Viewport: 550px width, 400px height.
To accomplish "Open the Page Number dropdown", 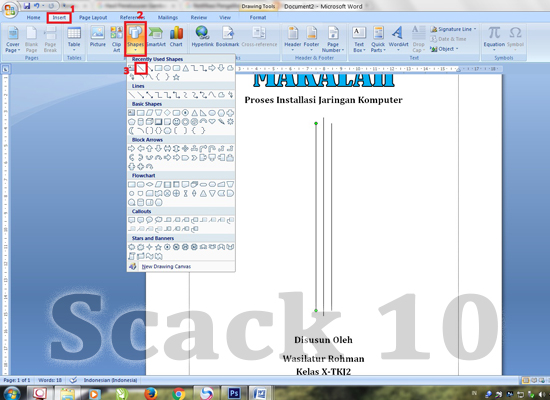I will pyautogui.click(x=333, y=39).
